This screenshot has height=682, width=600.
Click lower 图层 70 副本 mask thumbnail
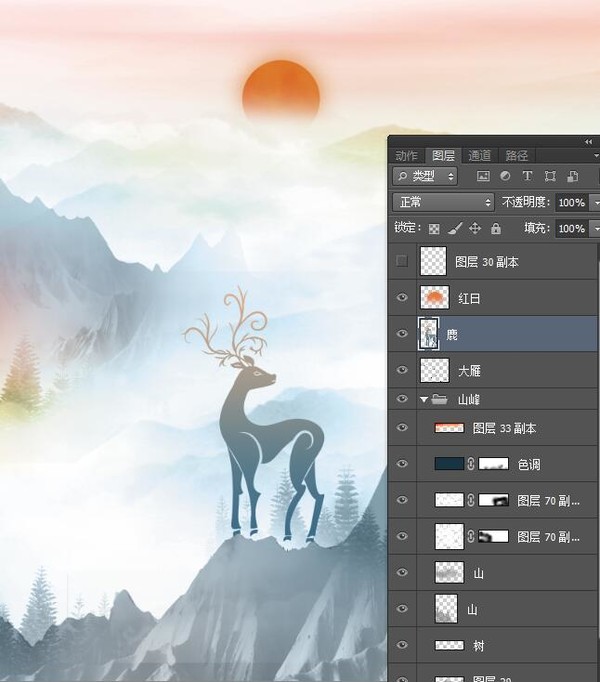pyautogui.click(x=493, y=536)
